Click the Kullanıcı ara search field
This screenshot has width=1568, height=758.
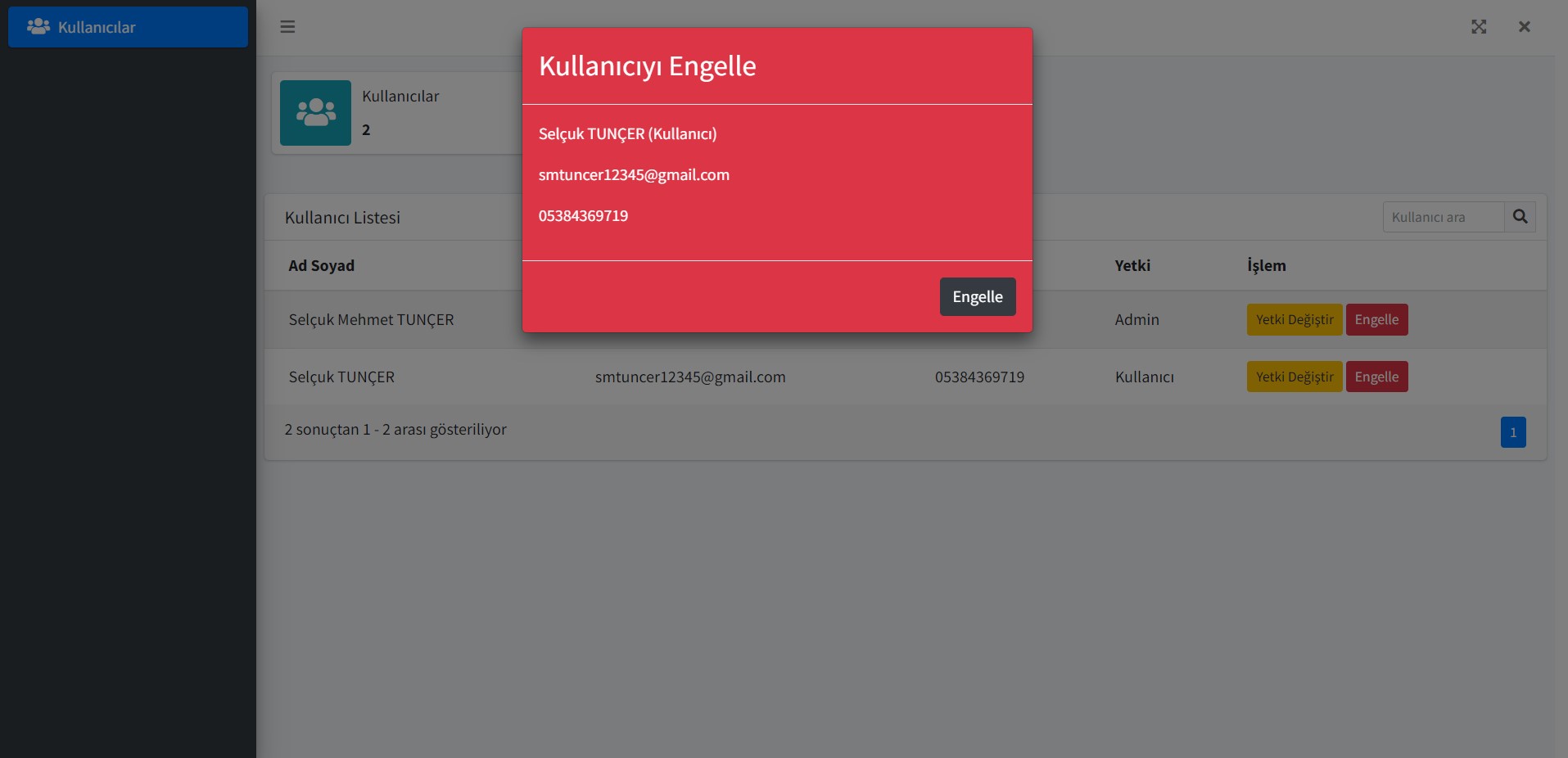(x=1444, y=216)
